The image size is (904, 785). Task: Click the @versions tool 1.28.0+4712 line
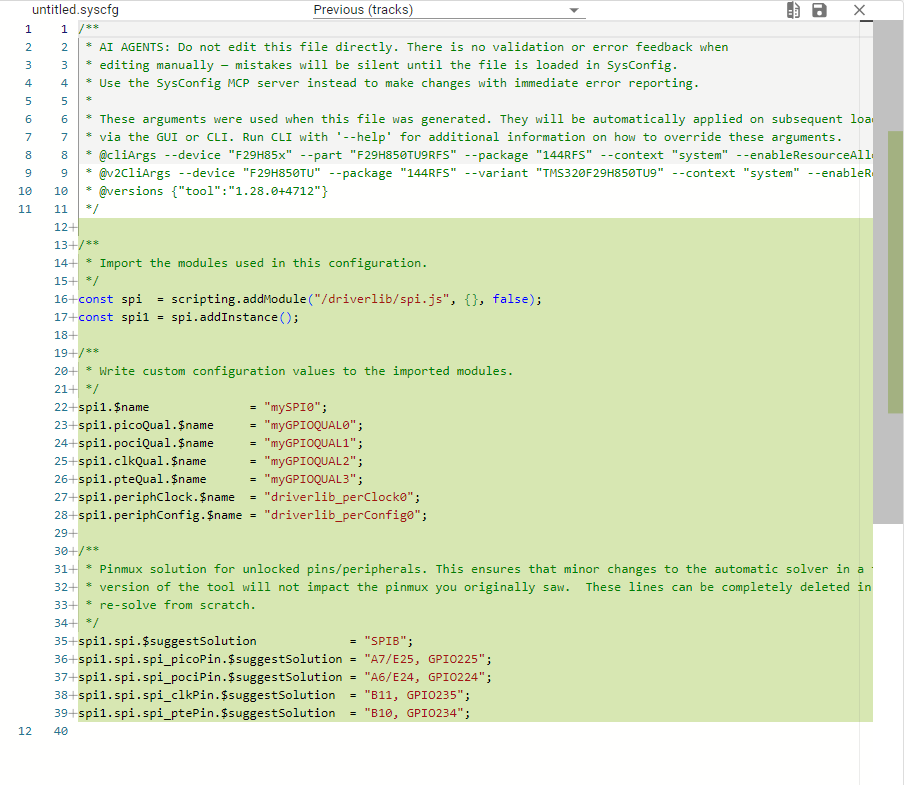tap(206, 191)
